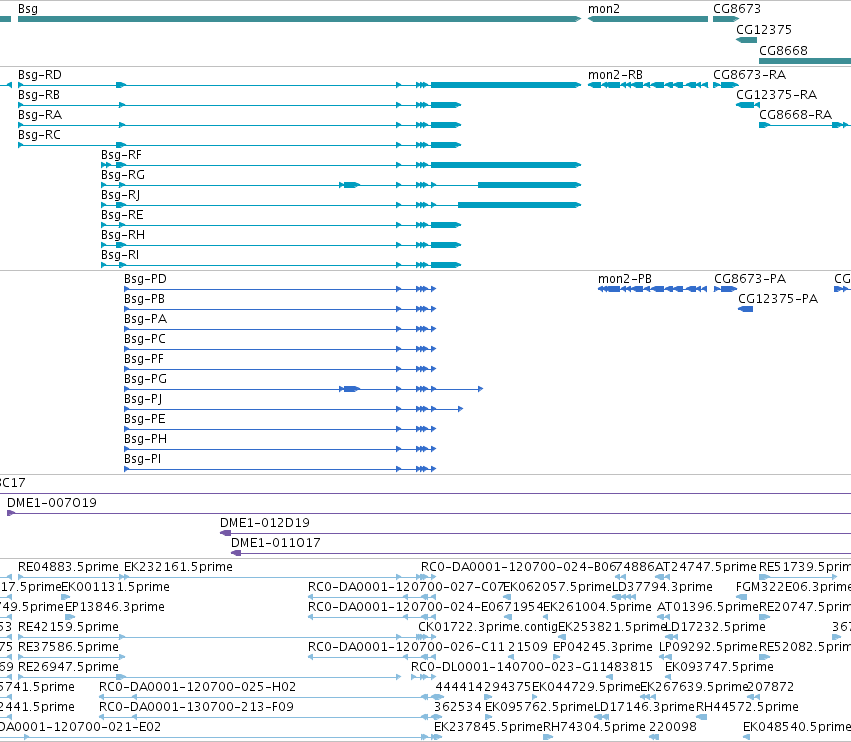Open the Bsg-RA transcript label
Screen dimensions: 851x742
40,115
